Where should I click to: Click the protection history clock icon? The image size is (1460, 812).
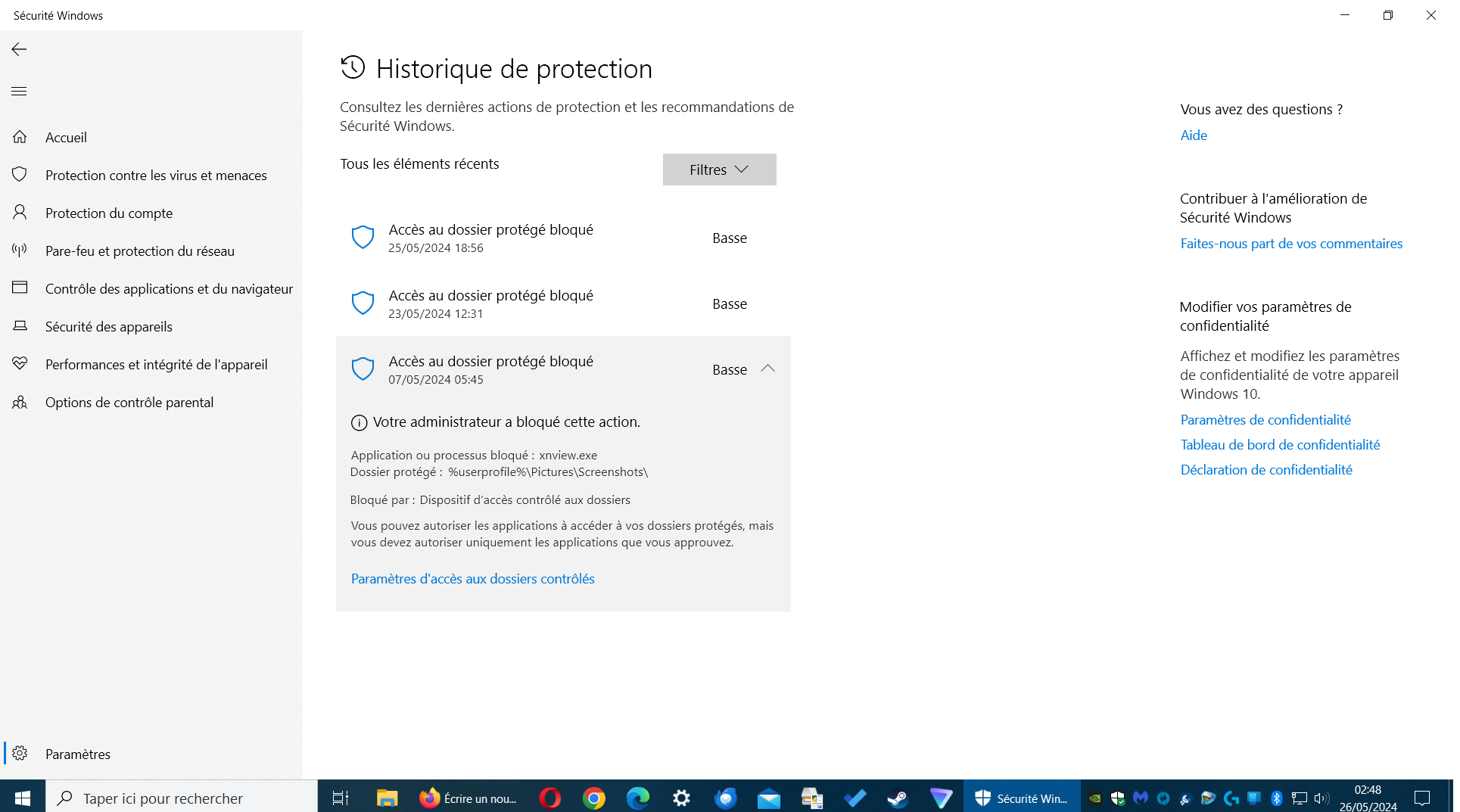point(353,67)
